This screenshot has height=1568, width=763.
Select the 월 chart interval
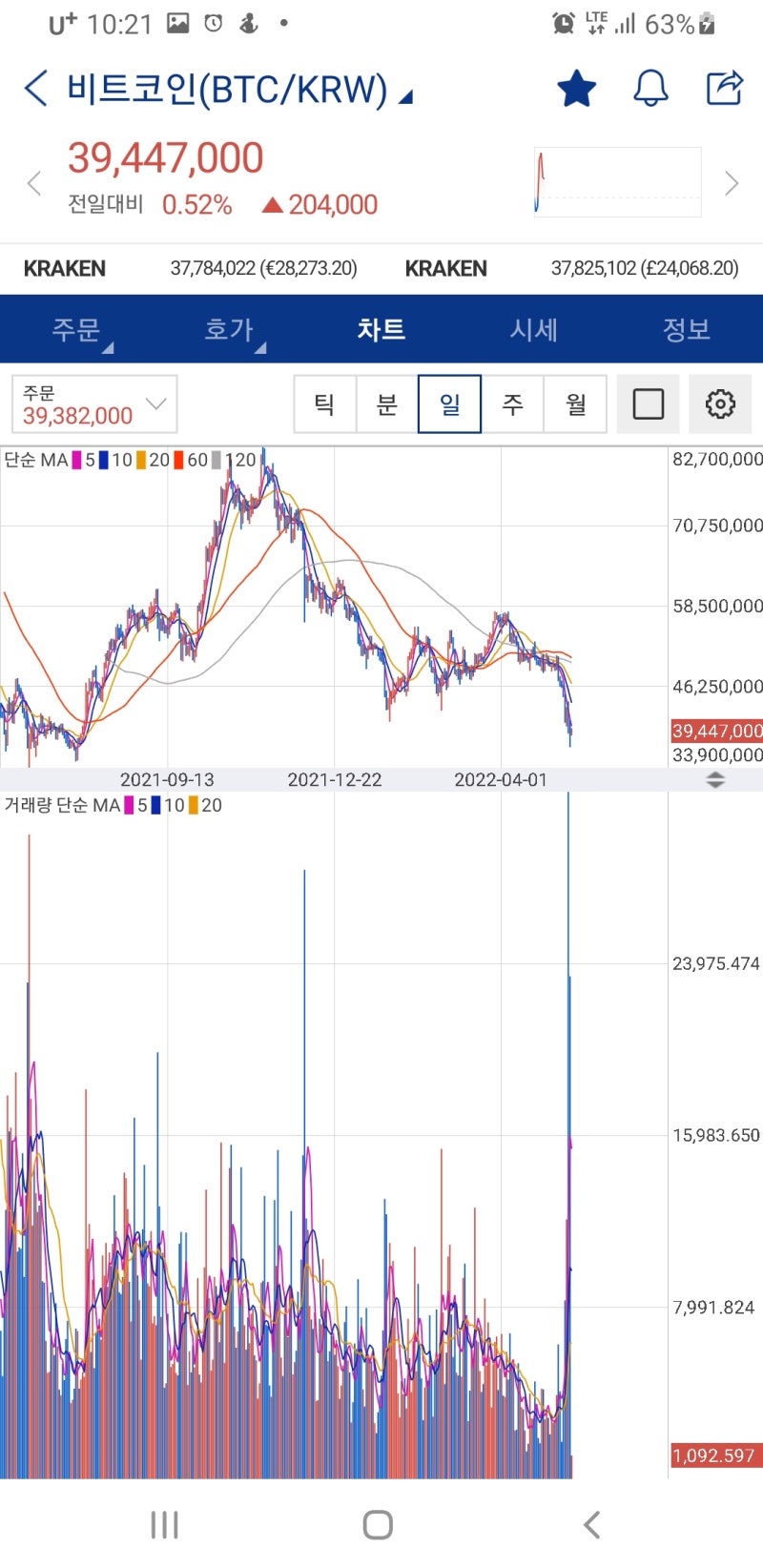tap(575, 404)
